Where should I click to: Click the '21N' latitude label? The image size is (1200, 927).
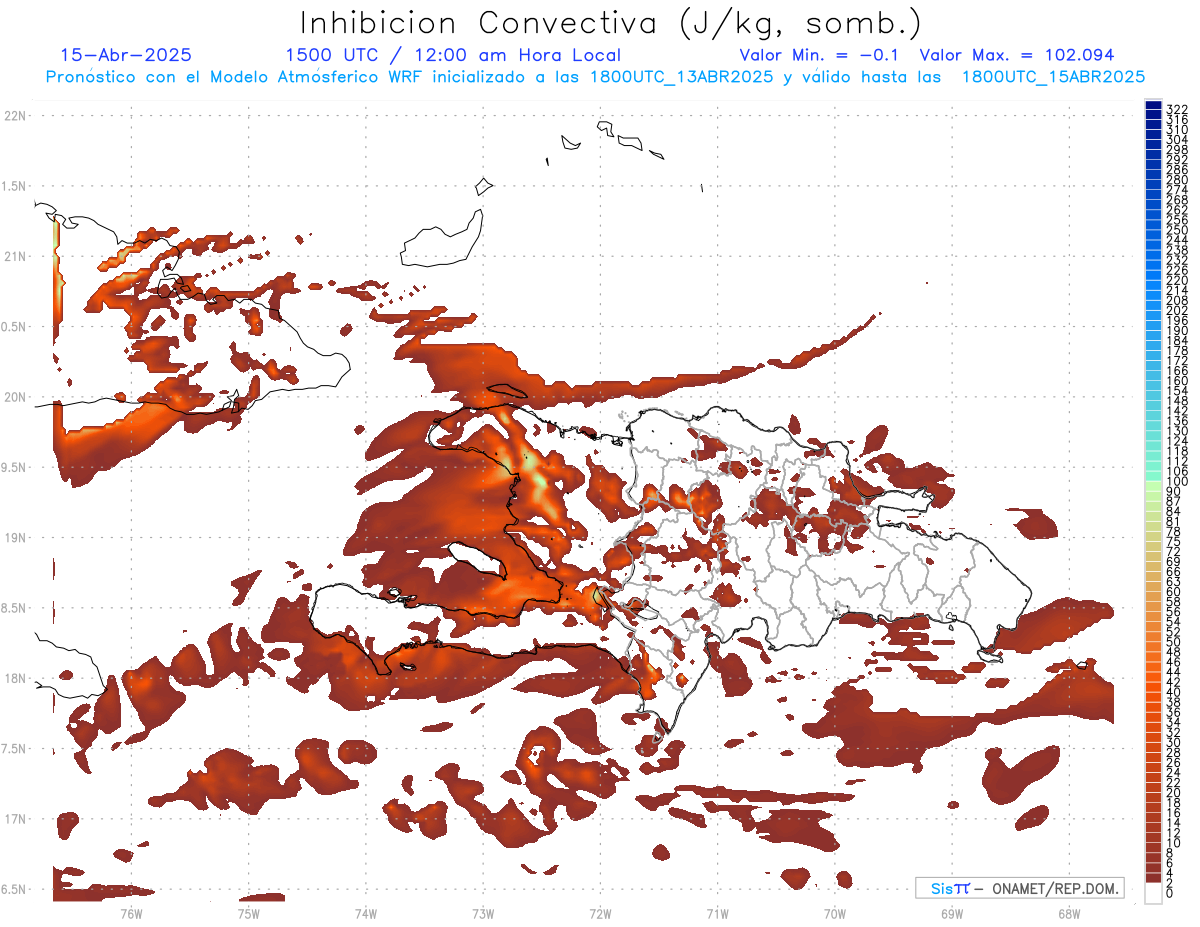click(15, 256)
